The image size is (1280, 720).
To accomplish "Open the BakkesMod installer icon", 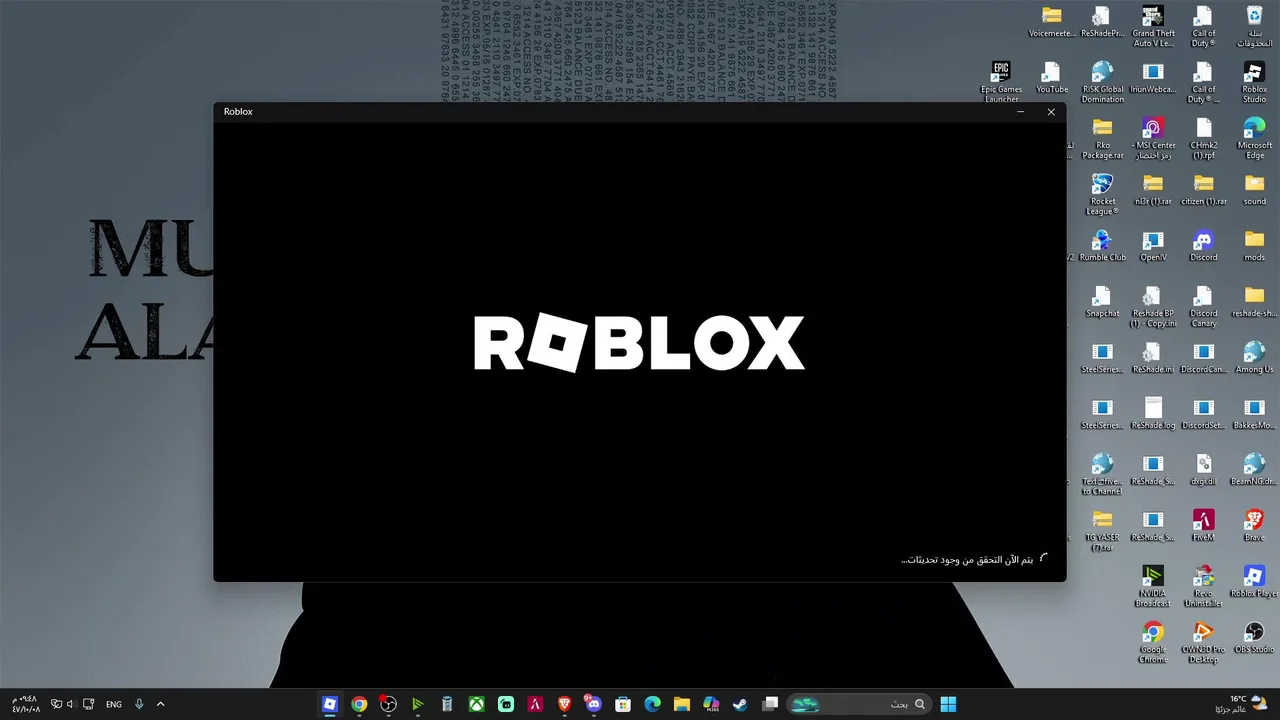I will pos(1254,415).
